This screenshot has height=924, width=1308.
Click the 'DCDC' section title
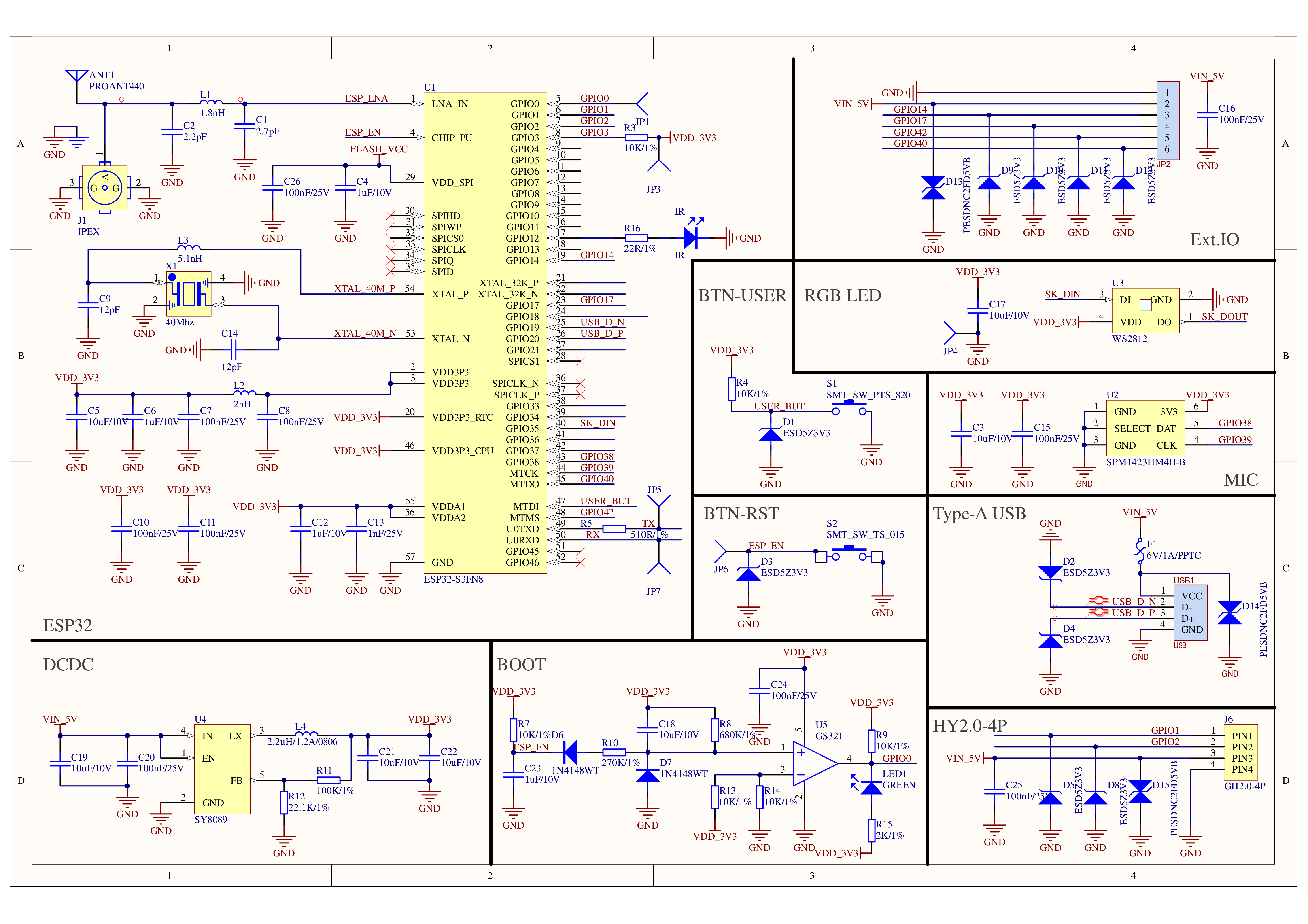68,665
